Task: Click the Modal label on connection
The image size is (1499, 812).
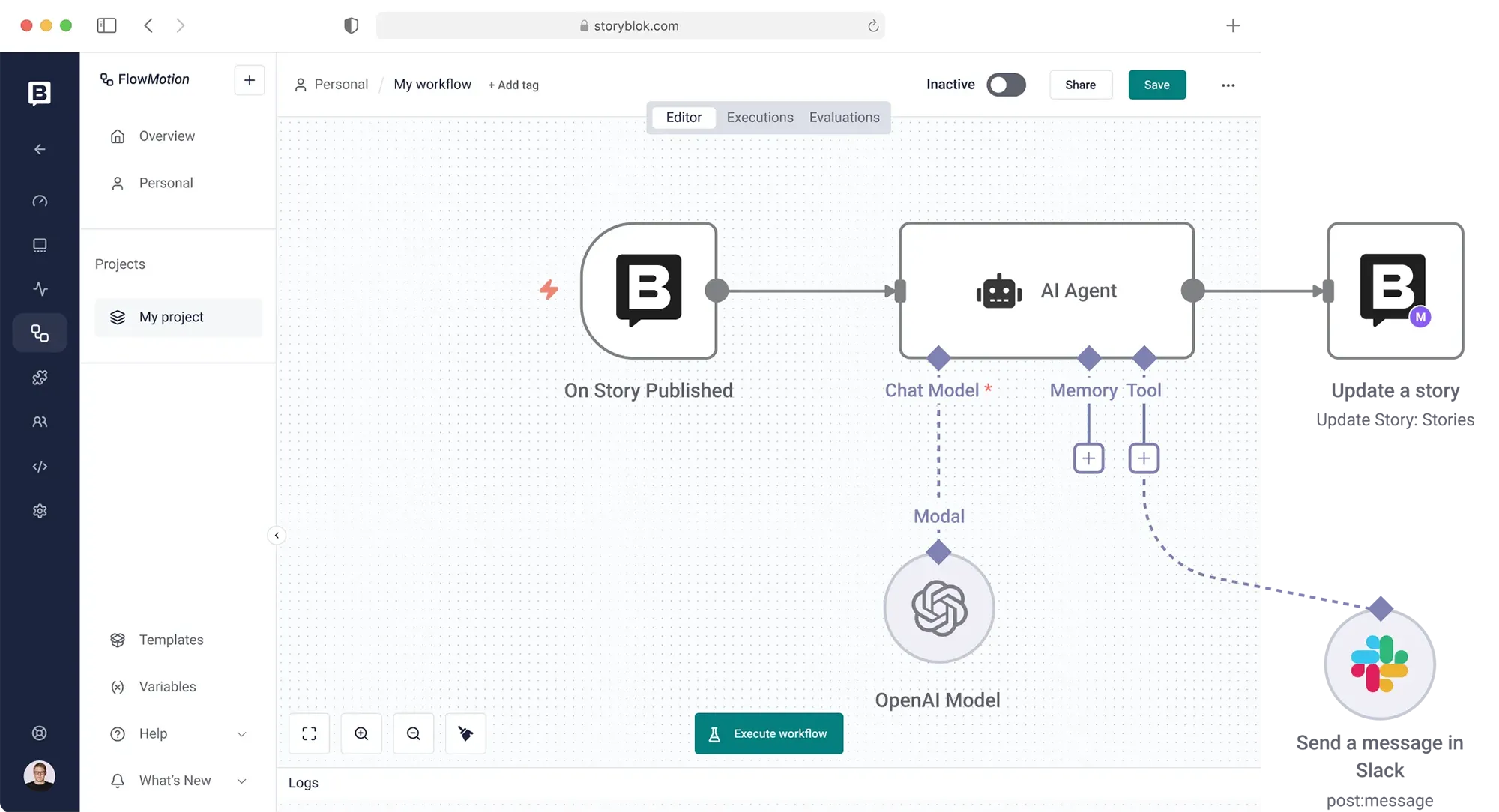Action: [x=939, y=516]
